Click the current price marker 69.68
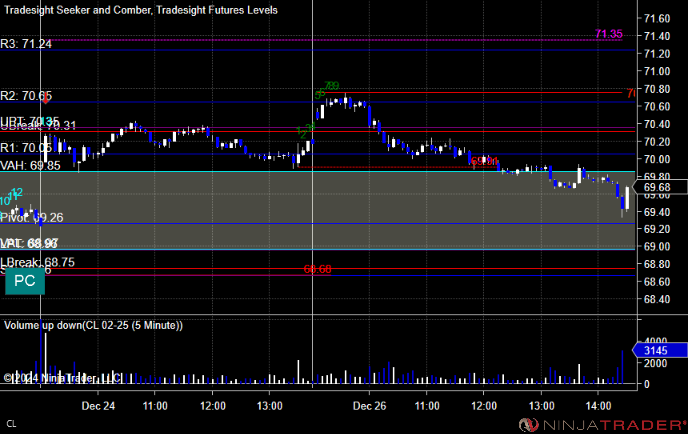 tap(659, 187)
